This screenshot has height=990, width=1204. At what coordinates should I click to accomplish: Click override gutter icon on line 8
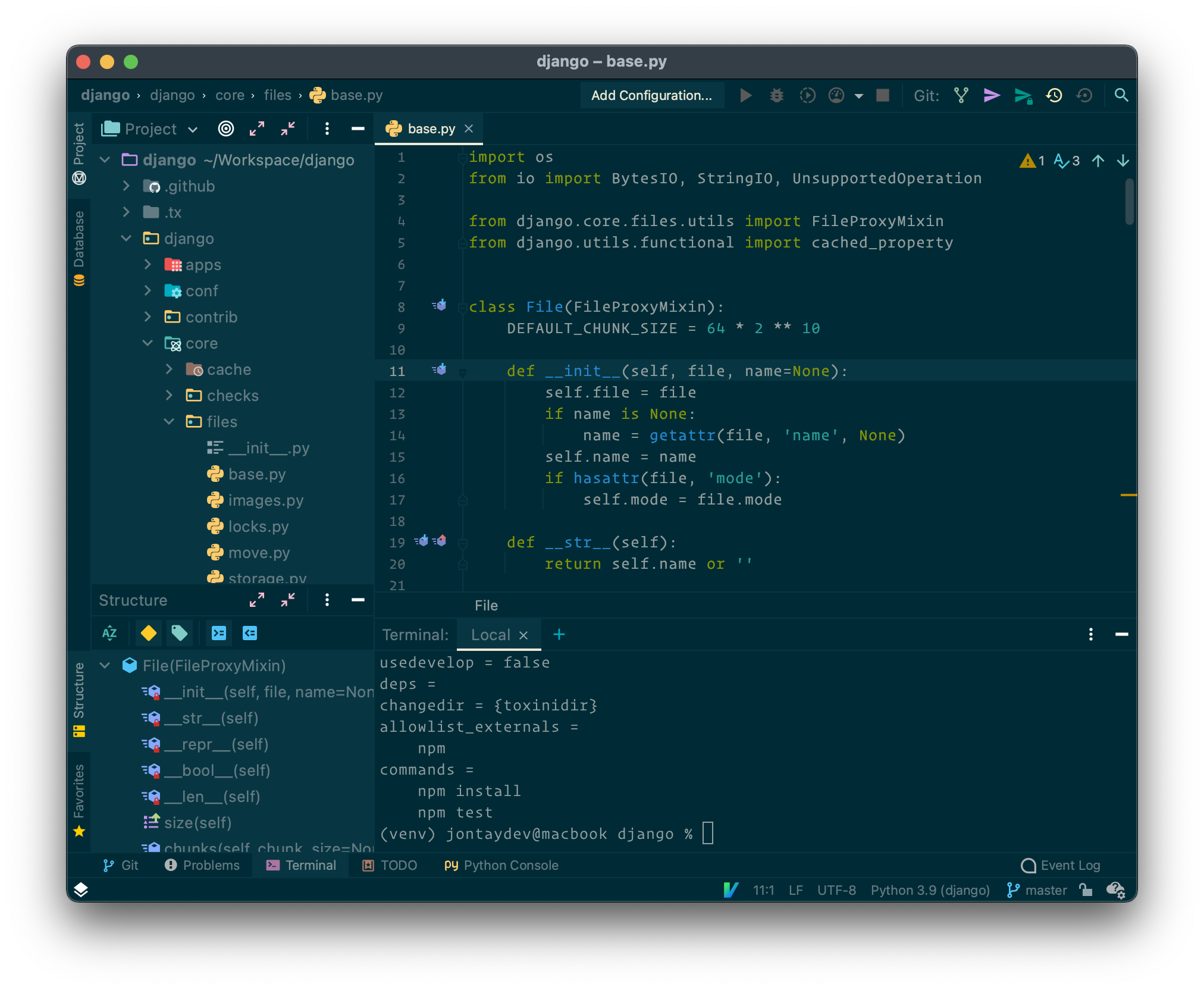click(440, 306)
